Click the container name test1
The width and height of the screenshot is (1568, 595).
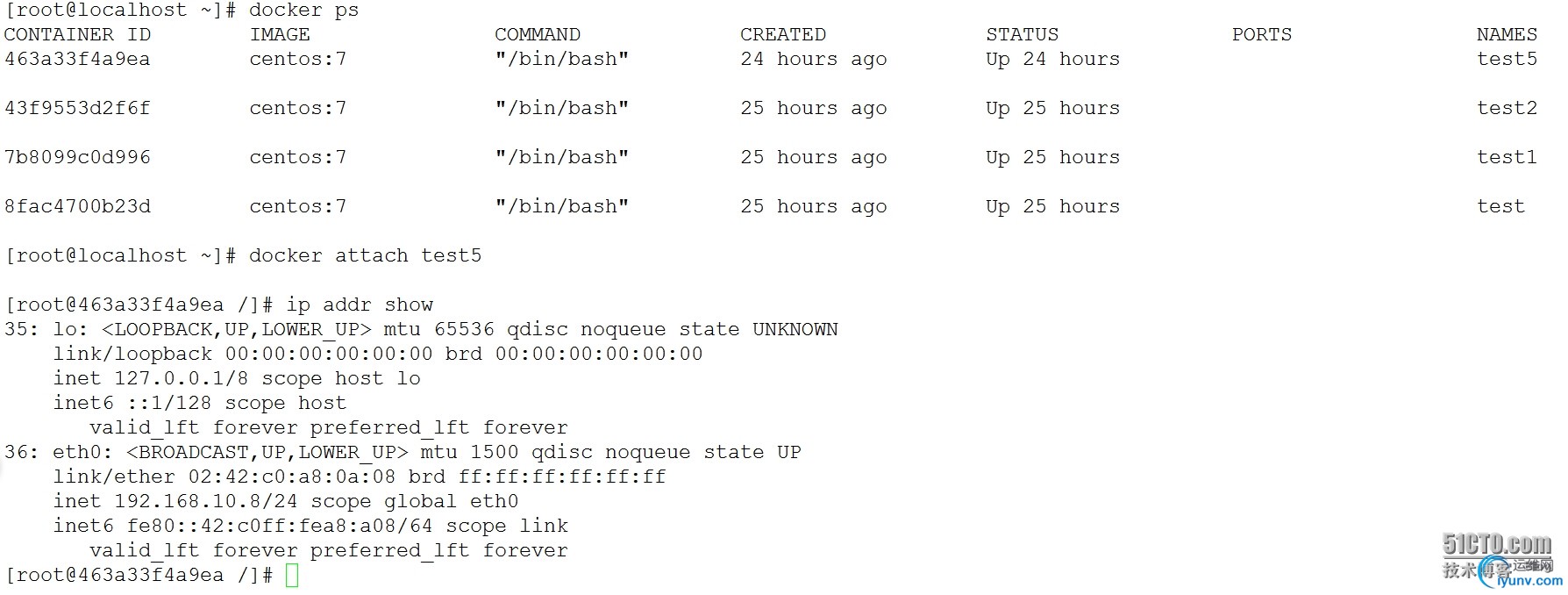[x=1507, y=157]
